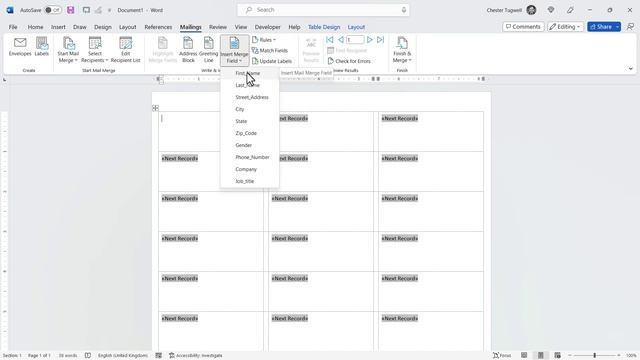
Task: Click the record number input box
Action: coord(355,40)
